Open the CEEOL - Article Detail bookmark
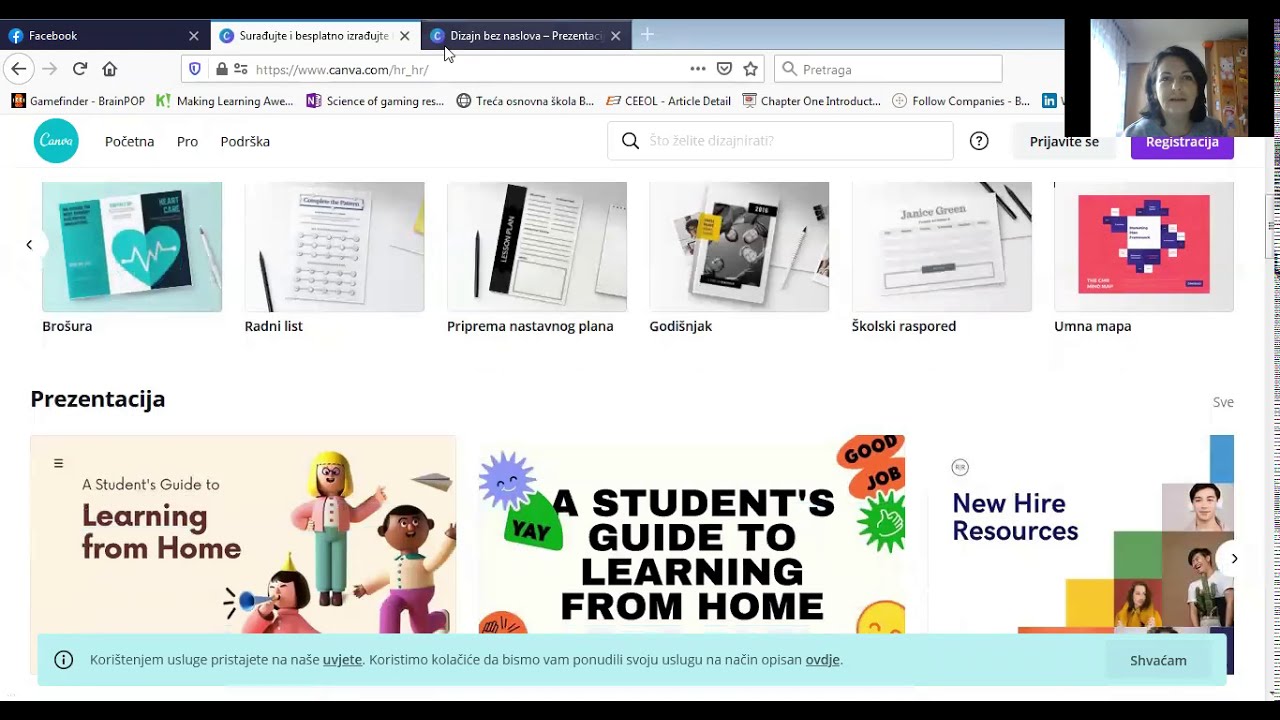This screenshot has height=720, width=1280. click(x=668, y=101)
